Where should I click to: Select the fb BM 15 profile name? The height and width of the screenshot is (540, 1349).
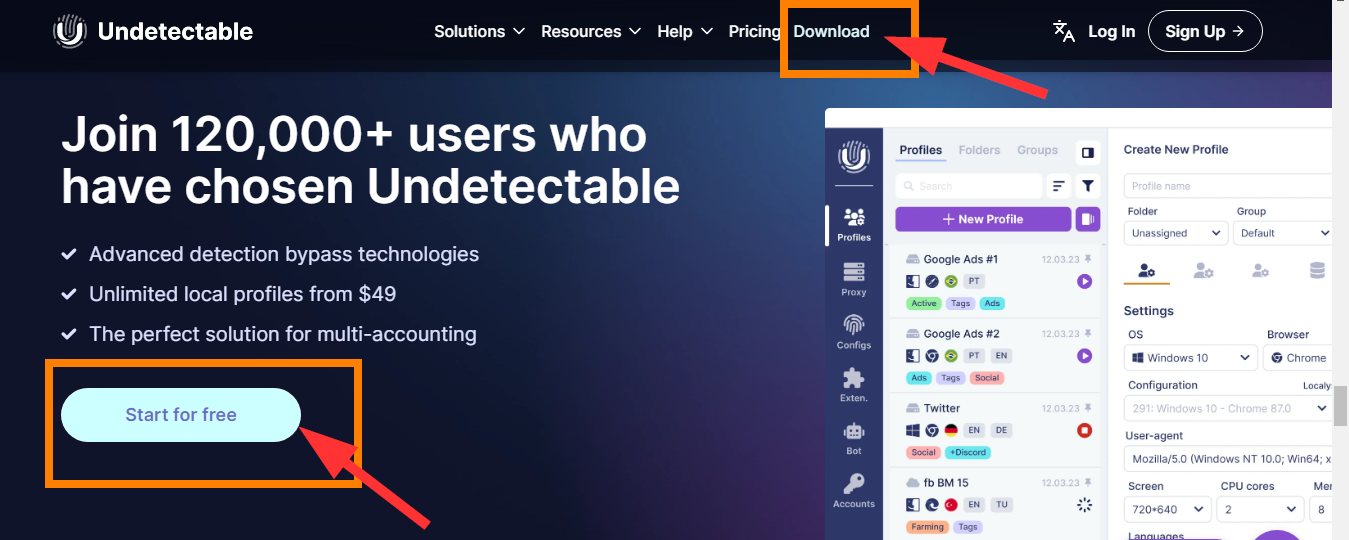pyautogui.click(x=946, y=483)
